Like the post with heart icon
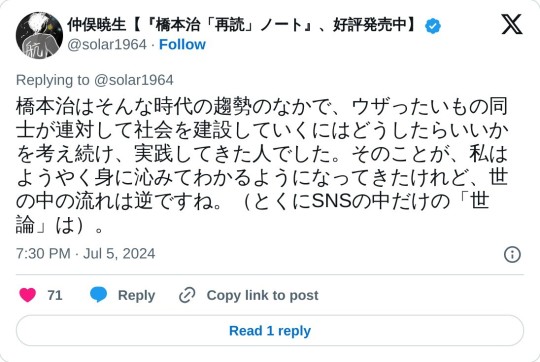This screenshot has height=362, width=540. coord(28,295)
